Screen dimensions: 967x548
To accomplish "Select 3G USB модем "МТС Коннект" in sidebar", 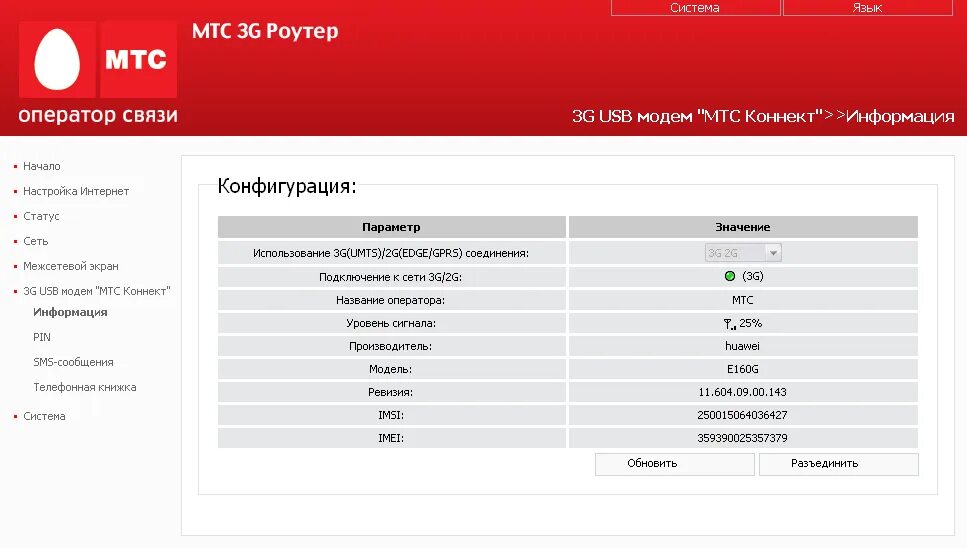I will tap(96, 291).
